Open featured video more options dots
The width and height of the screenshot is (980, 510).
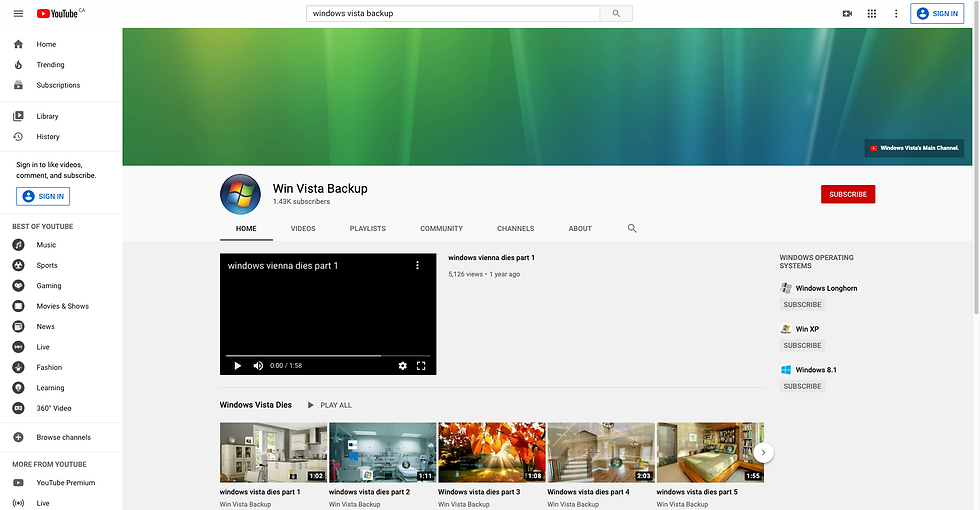[418, 266]
